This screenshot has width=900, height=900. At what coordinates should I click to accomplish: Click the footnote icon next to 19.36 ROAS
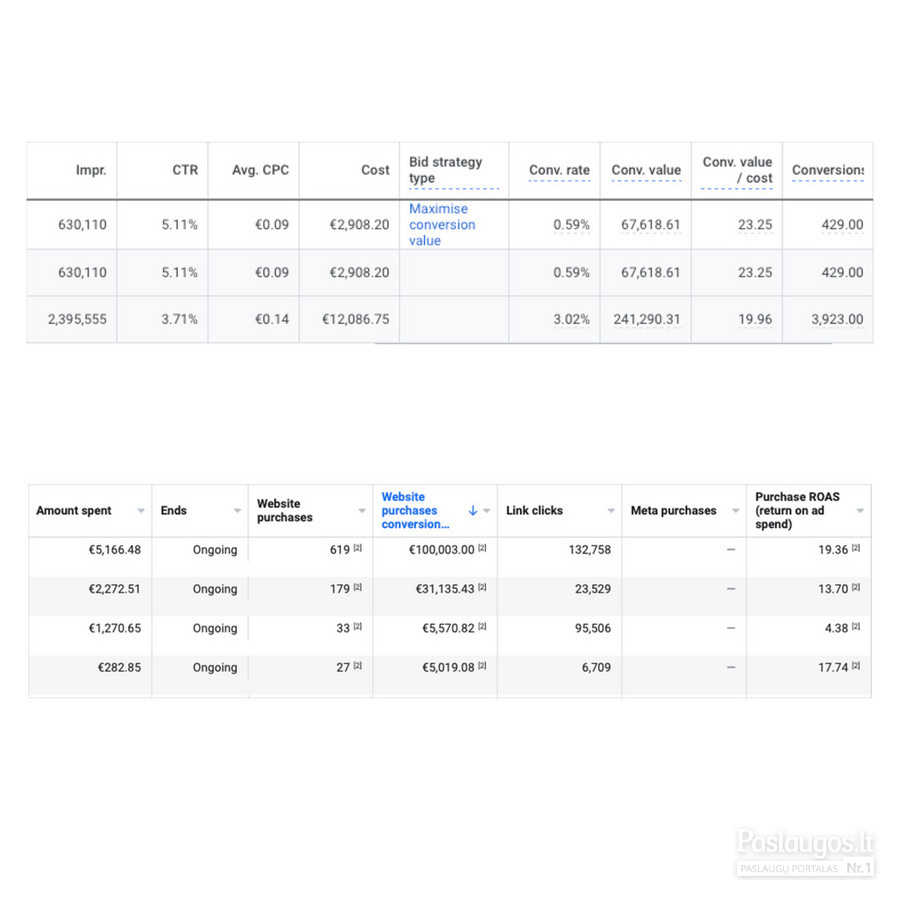[856, 548]
